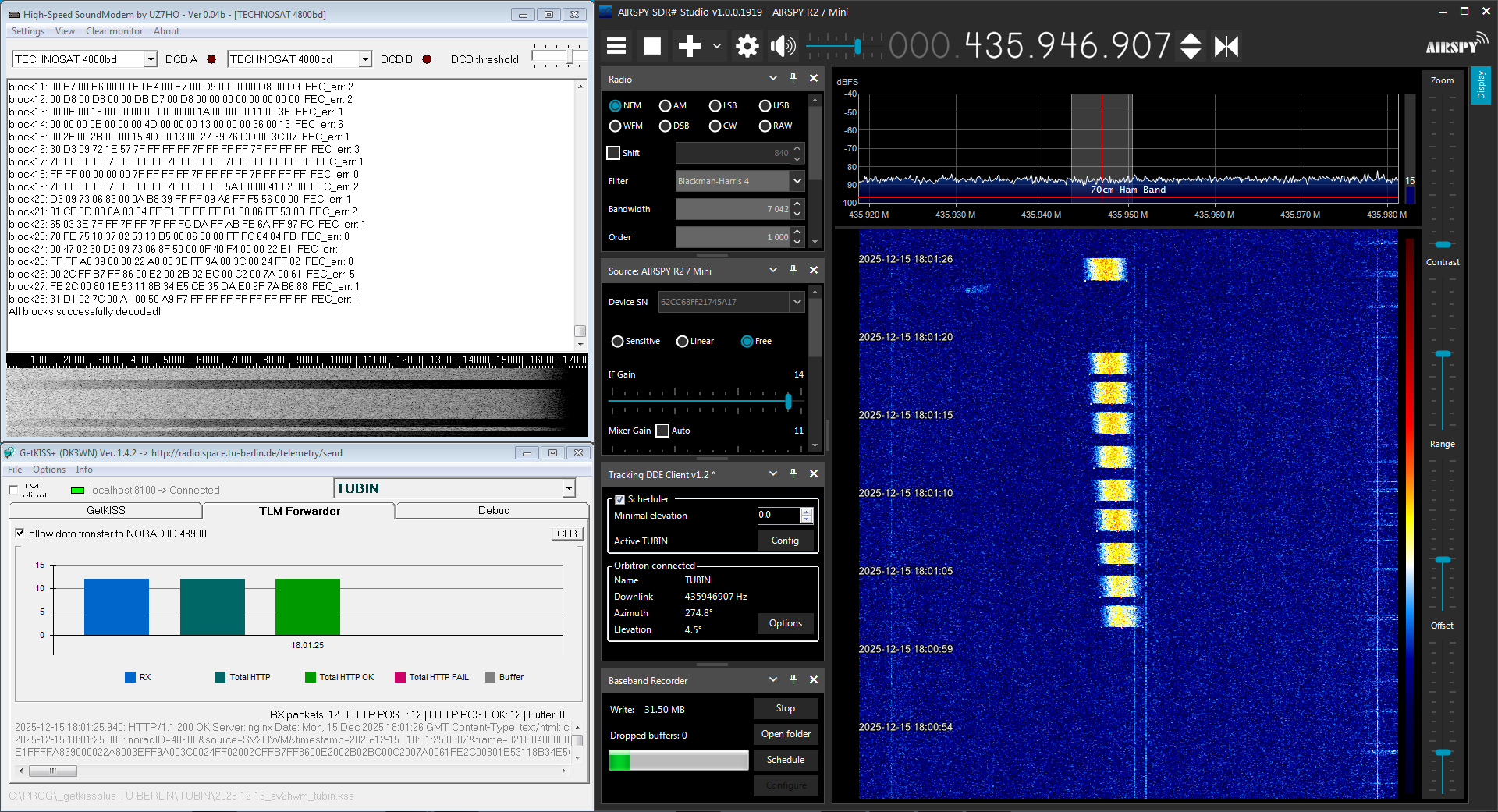
Task: Enable the Shift checkbox
Action: point(614,153)
